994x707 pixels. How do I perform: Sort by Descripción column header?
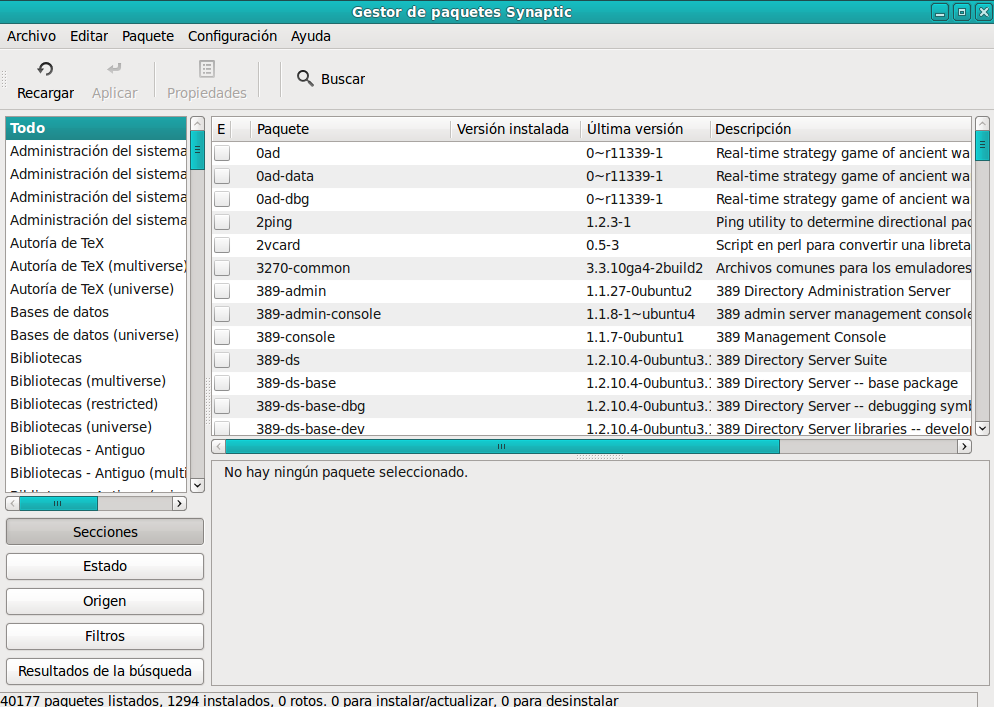pos(841,129)
